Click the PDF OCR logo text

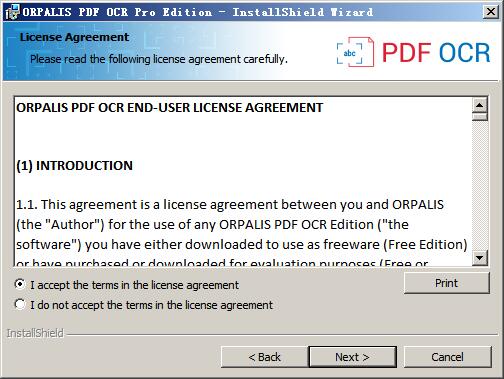(x=436, y=53)
